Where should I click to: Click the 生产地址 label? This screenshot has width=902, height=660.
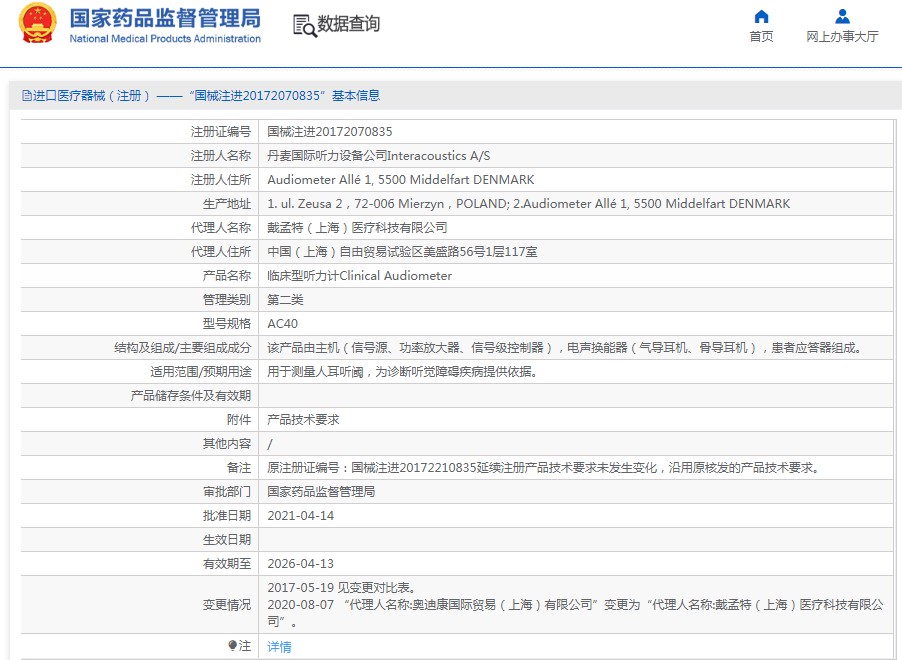[227, 204]
